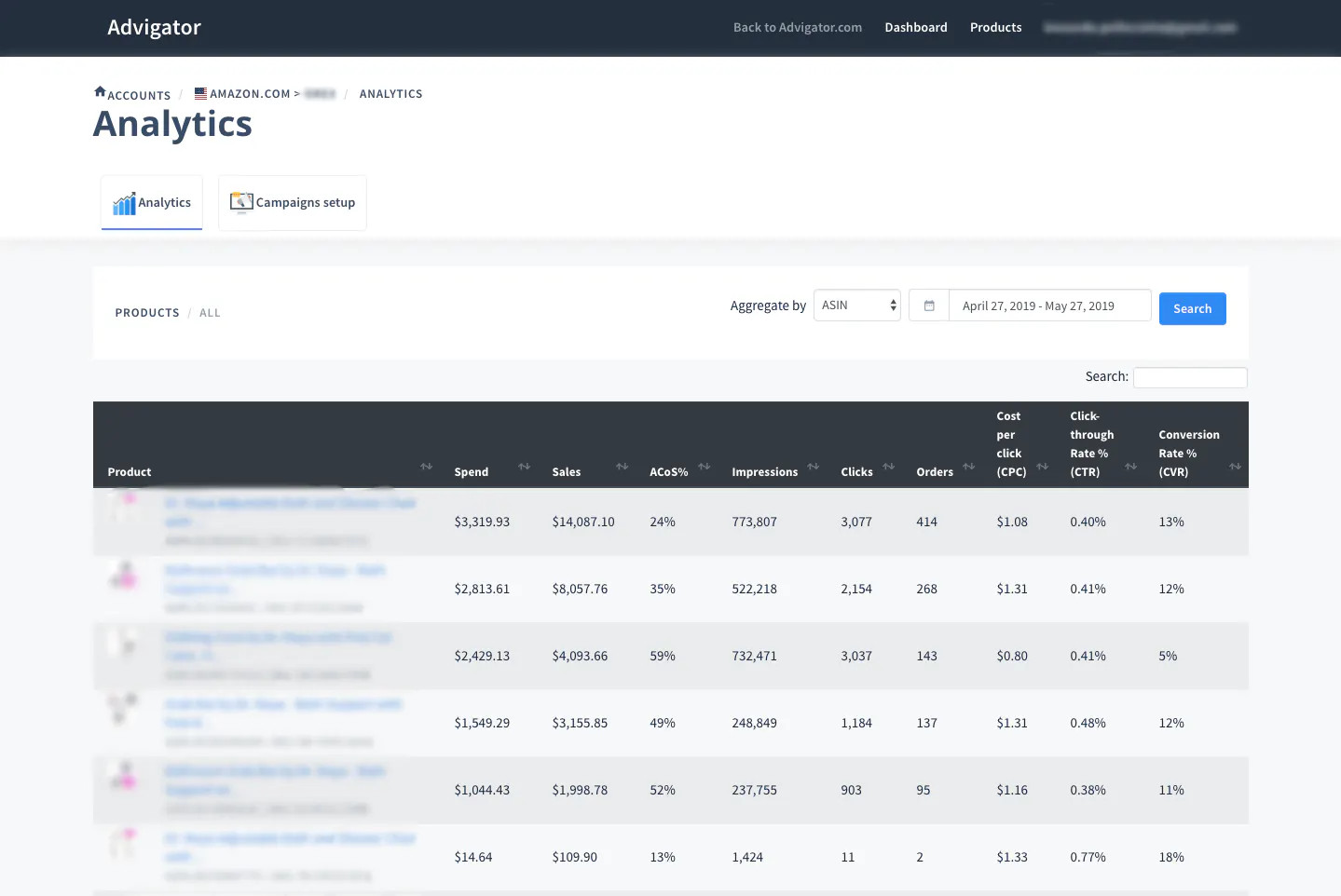Click the Advigator logo

(x=154, y=28)
